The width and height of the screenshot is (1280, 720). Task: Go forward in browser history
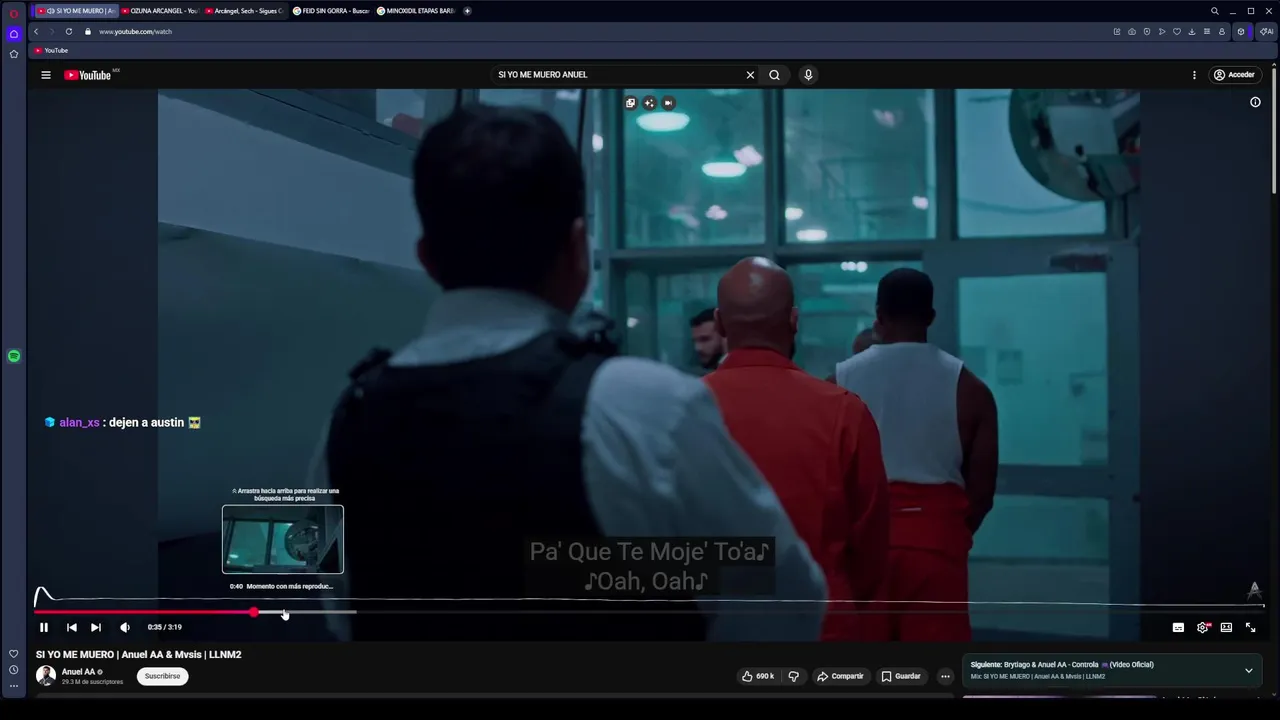[52, 32]
